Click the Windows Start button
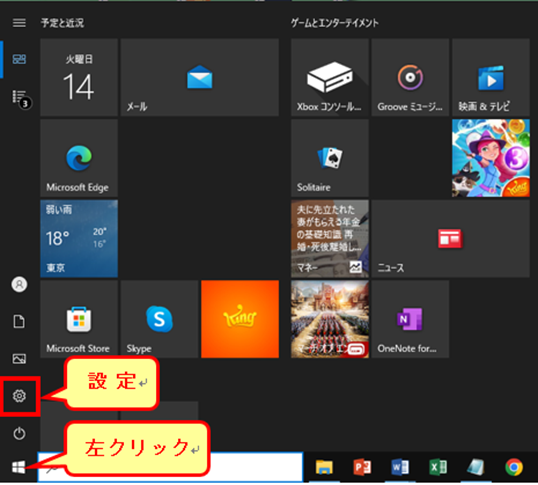This screenshot has height=485, width=538. coord(19,467)
